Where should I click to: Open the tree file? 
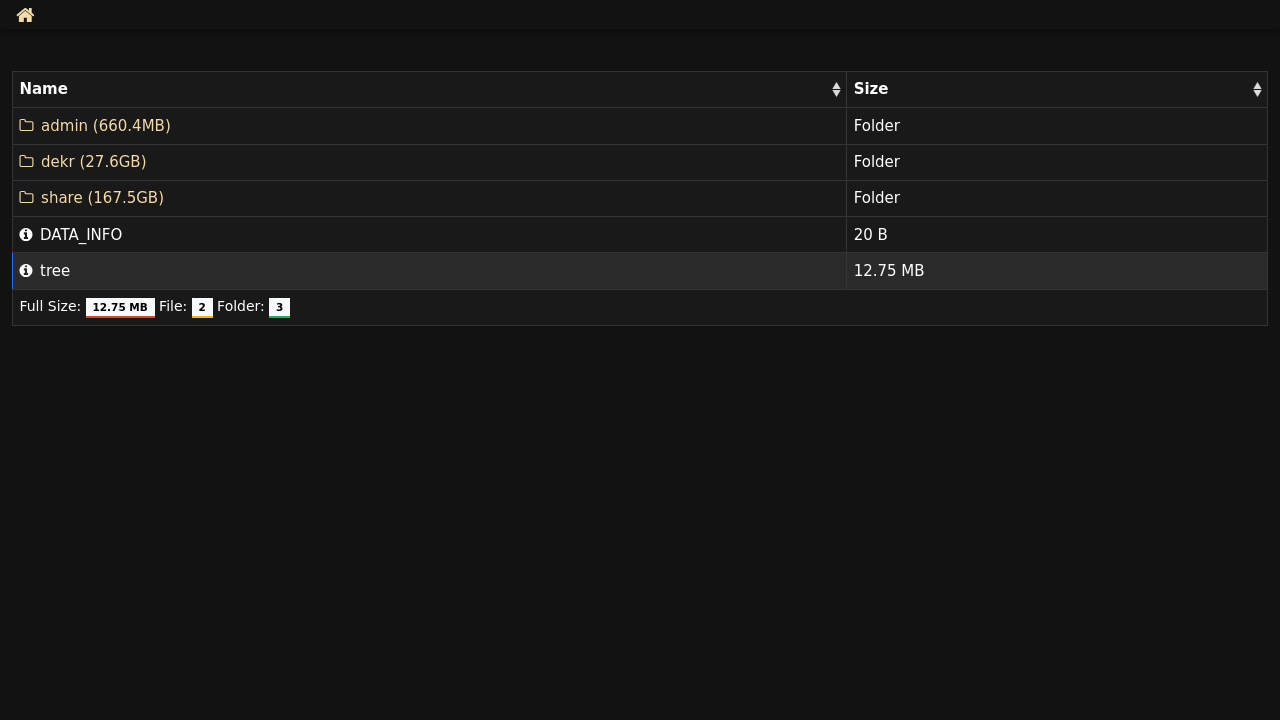pos(55,271)
